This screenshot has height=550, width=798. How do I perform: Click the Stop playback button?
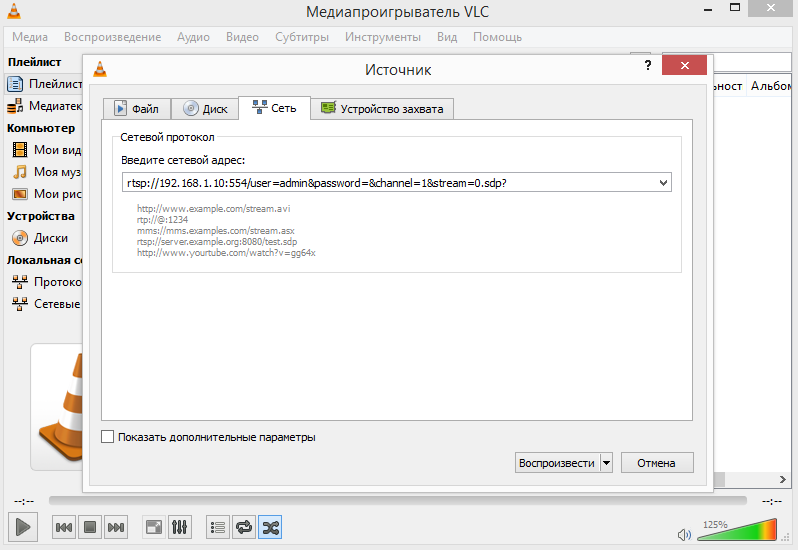(90, 528)
